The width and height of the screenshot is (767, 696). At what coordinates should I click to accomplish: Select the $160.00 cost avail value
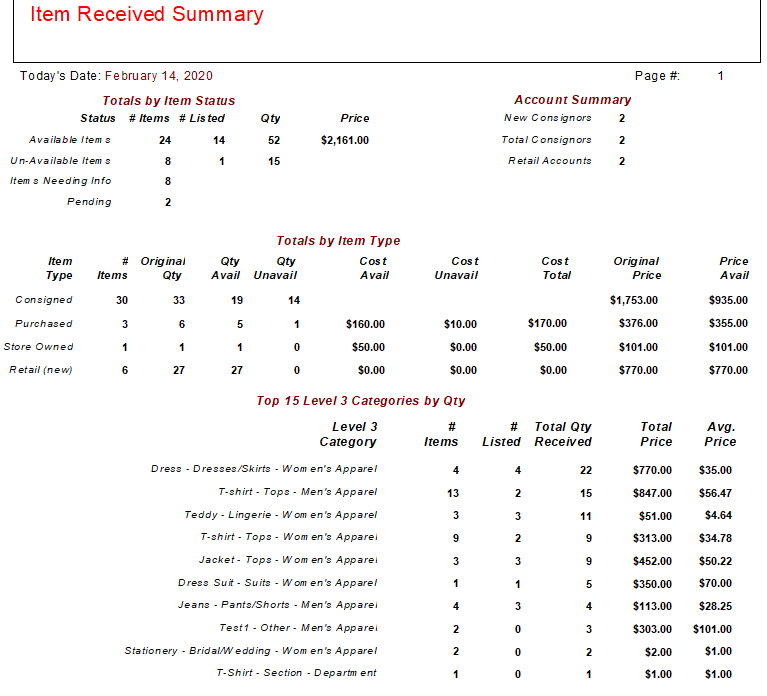(365, 324)
